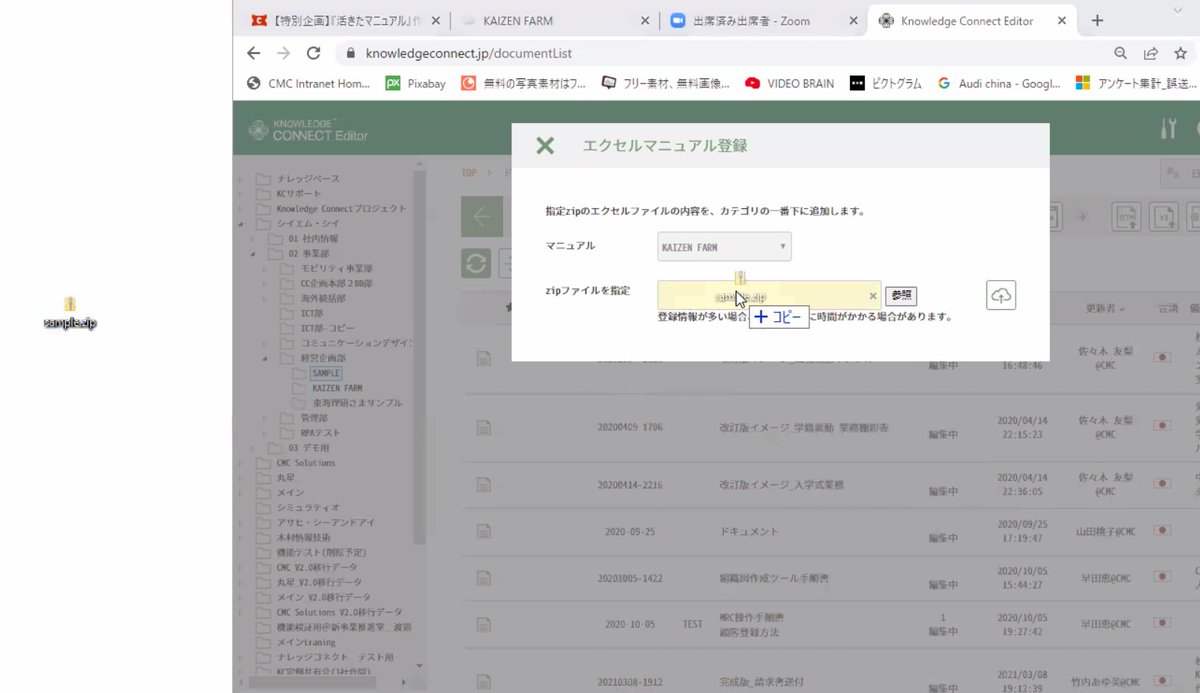Bookmark this page with the star
The height and width of the screenshot is (693, 1200).
pos(1183,53)
